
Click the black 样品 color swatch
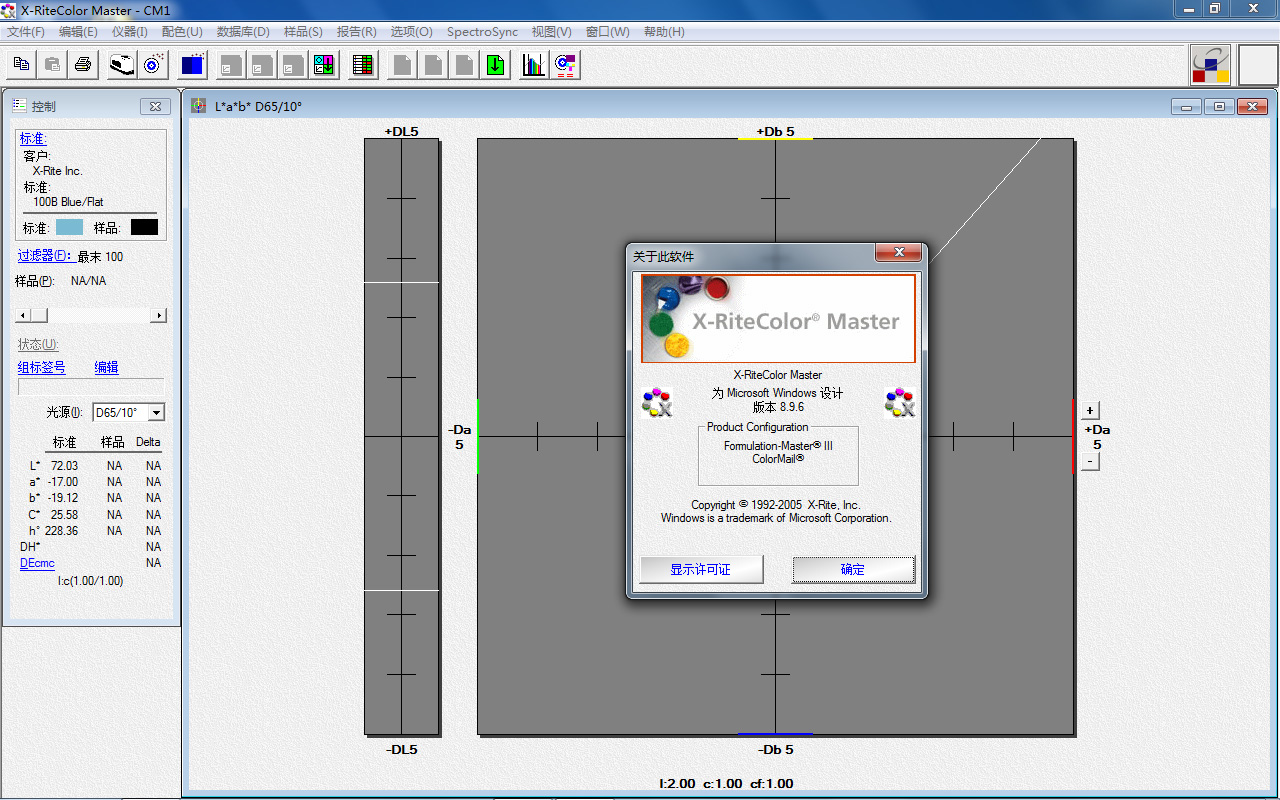(144, 227)
